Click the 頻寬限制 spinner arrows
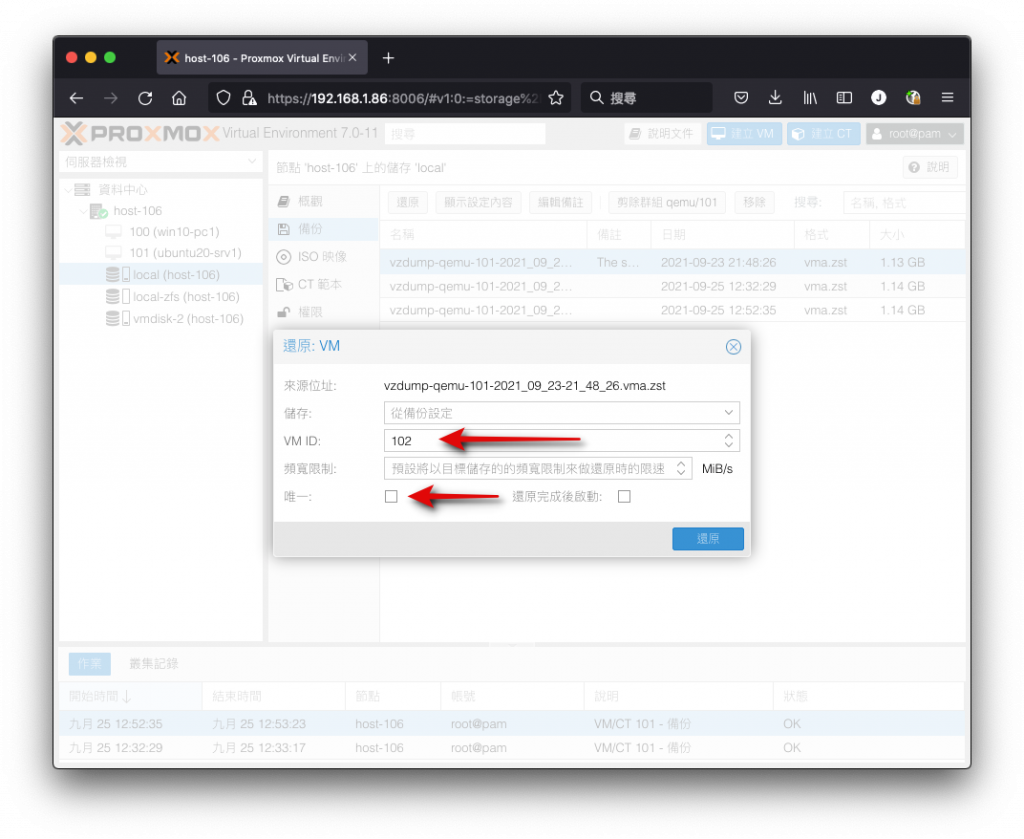 [x=681, y=468]
